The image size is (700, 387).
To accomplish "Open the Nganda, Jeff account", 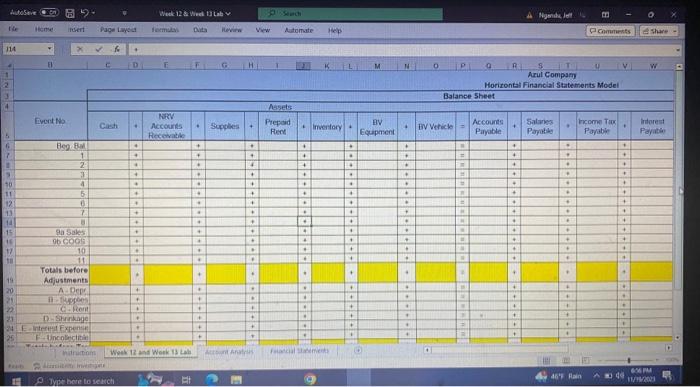I will (x=555, y=14).
